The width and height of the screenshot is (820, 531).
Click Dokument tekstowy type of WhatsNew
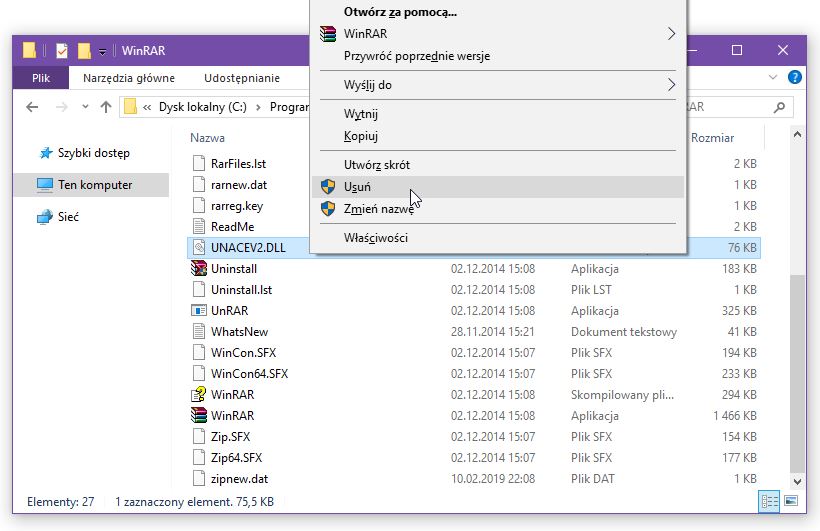pos(624,332)
